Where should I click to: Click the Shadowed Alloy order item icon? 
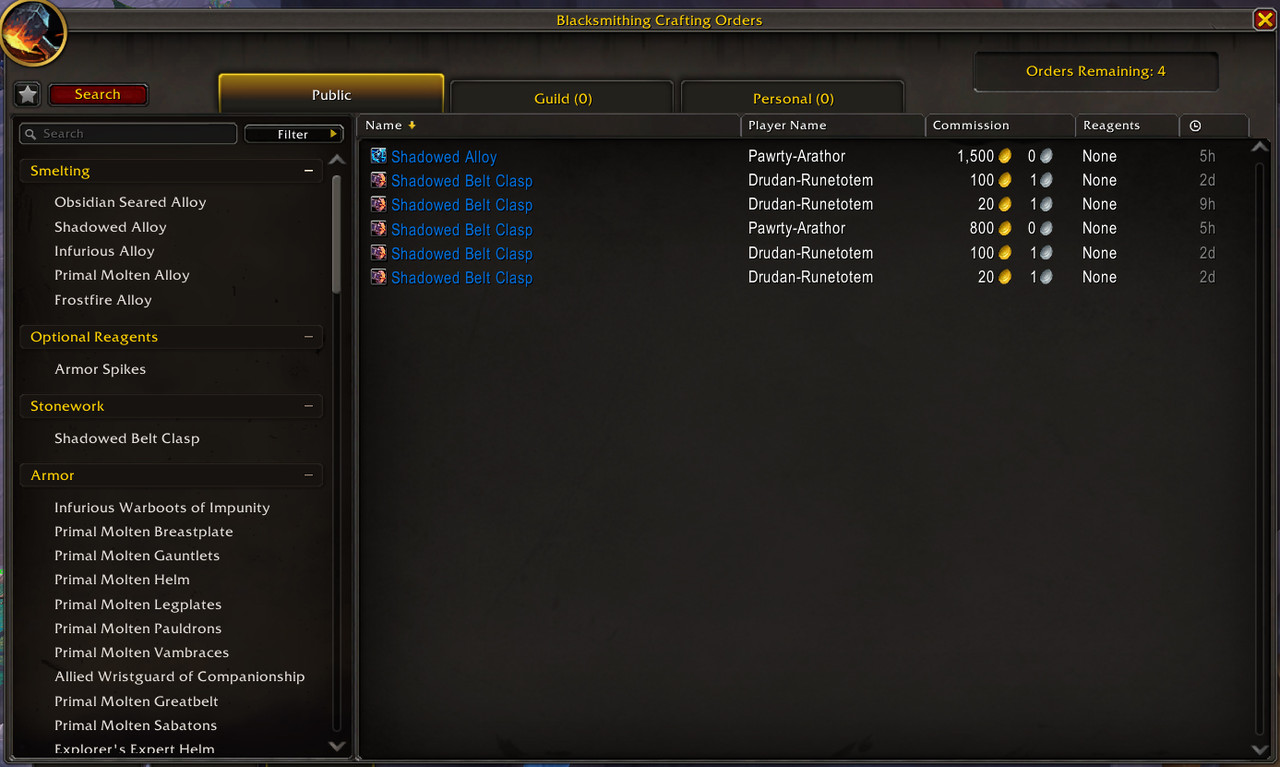tap(378, 156)
